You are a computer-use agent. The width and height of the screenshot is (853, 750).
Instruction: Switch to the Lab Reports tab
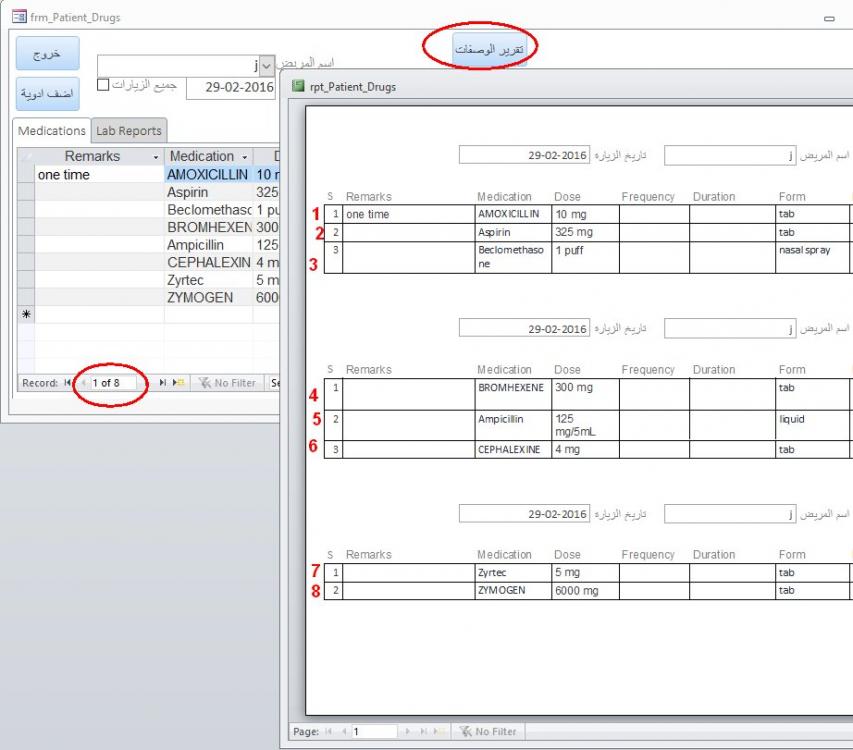tap(129, 131)
